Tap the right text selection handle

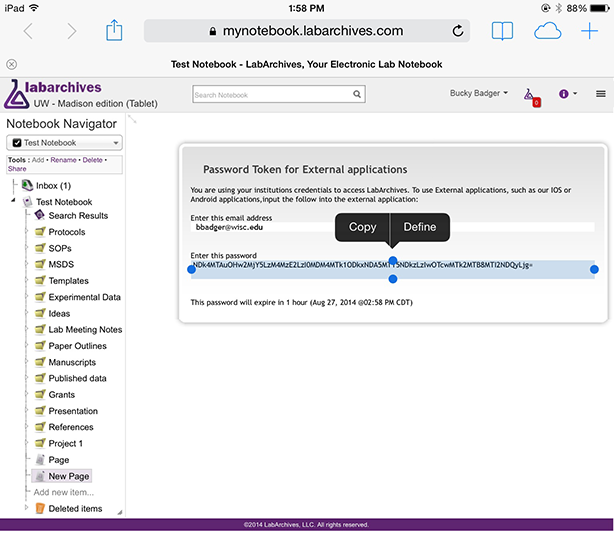(x=594, y=269)
